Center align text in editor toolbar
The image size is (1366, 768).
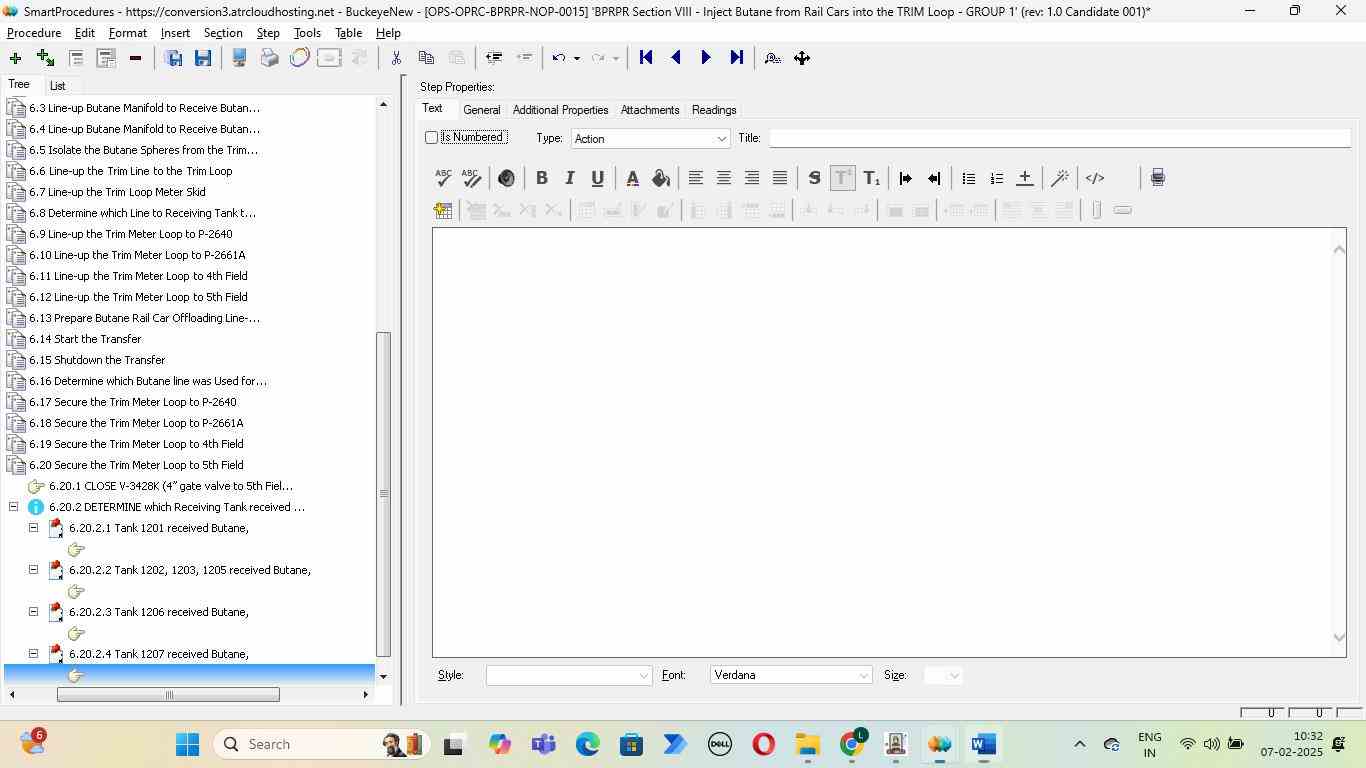[x=723, y=178]
